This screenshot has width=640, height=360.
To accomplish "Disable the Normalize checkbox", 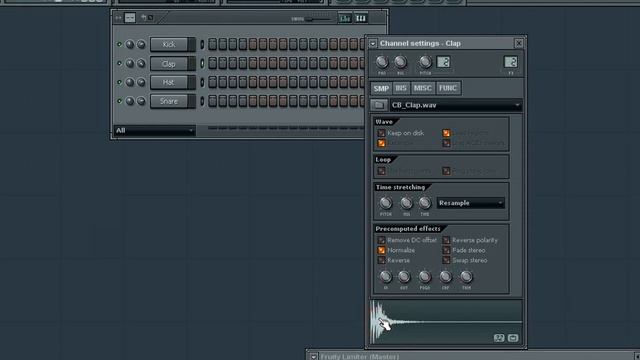I will tap(381, 250).
